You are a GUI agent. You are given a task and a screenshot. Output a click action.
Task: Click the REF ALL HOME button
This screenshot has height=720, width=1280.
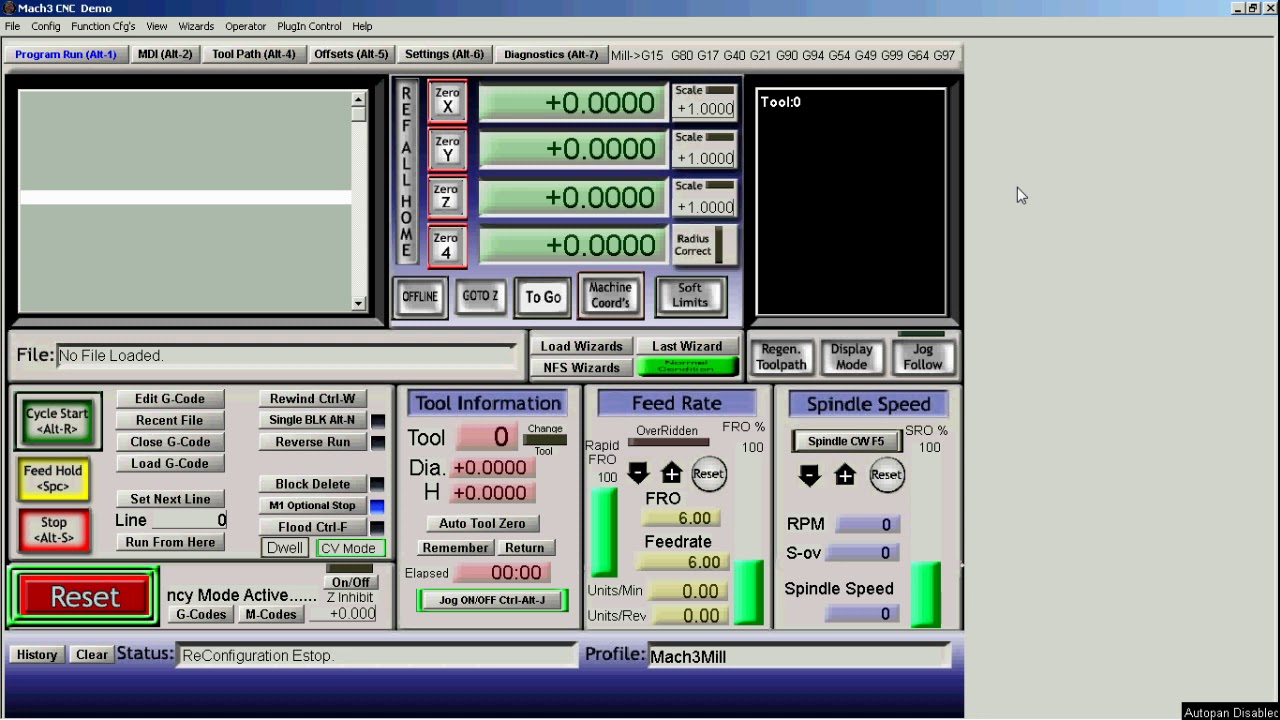click(x=406, y=172)
